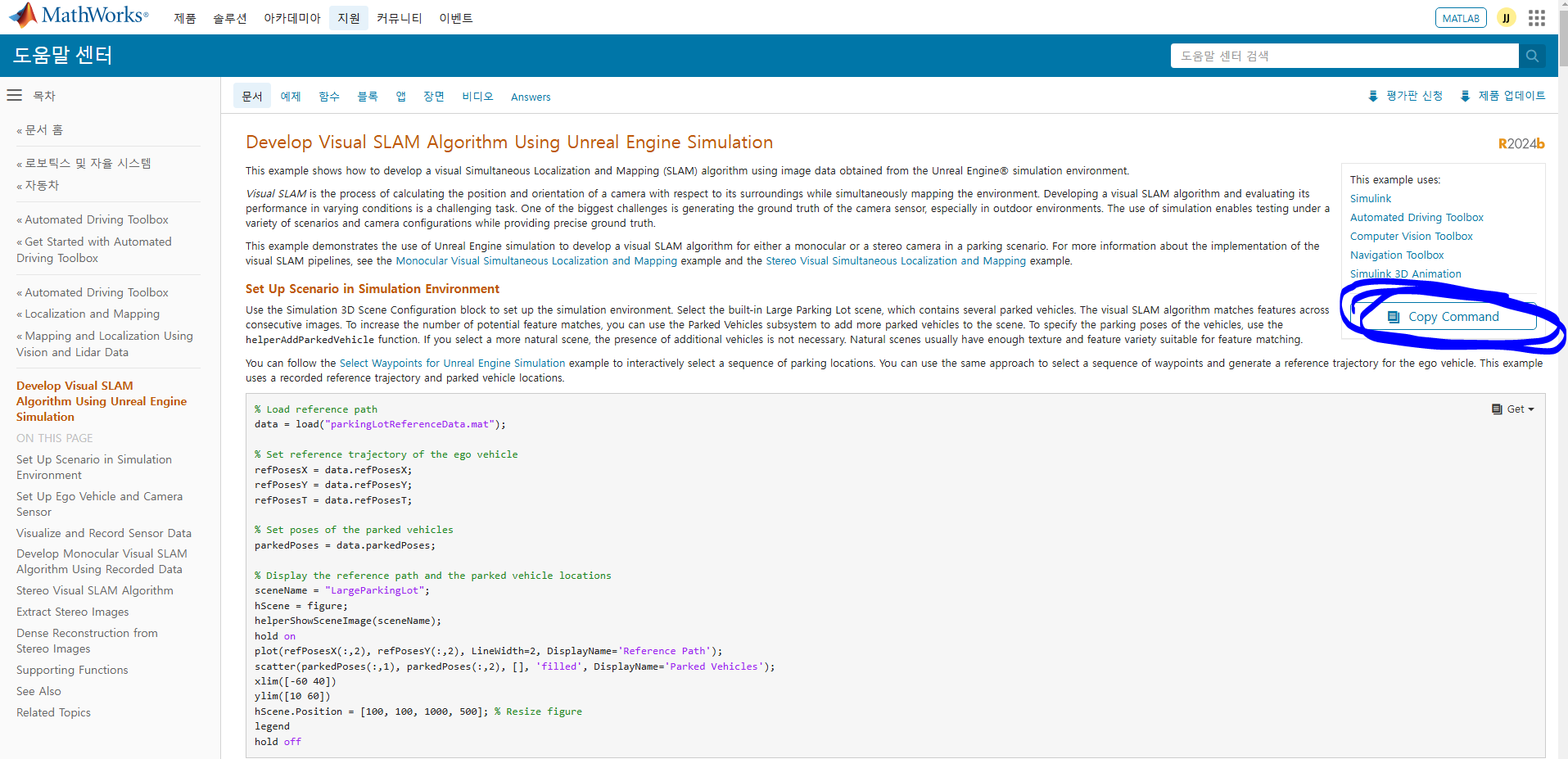Jump to Set Up Scenario in Simulation Environment
This screenshot has height=759, width=1568.
pos(94,468)
